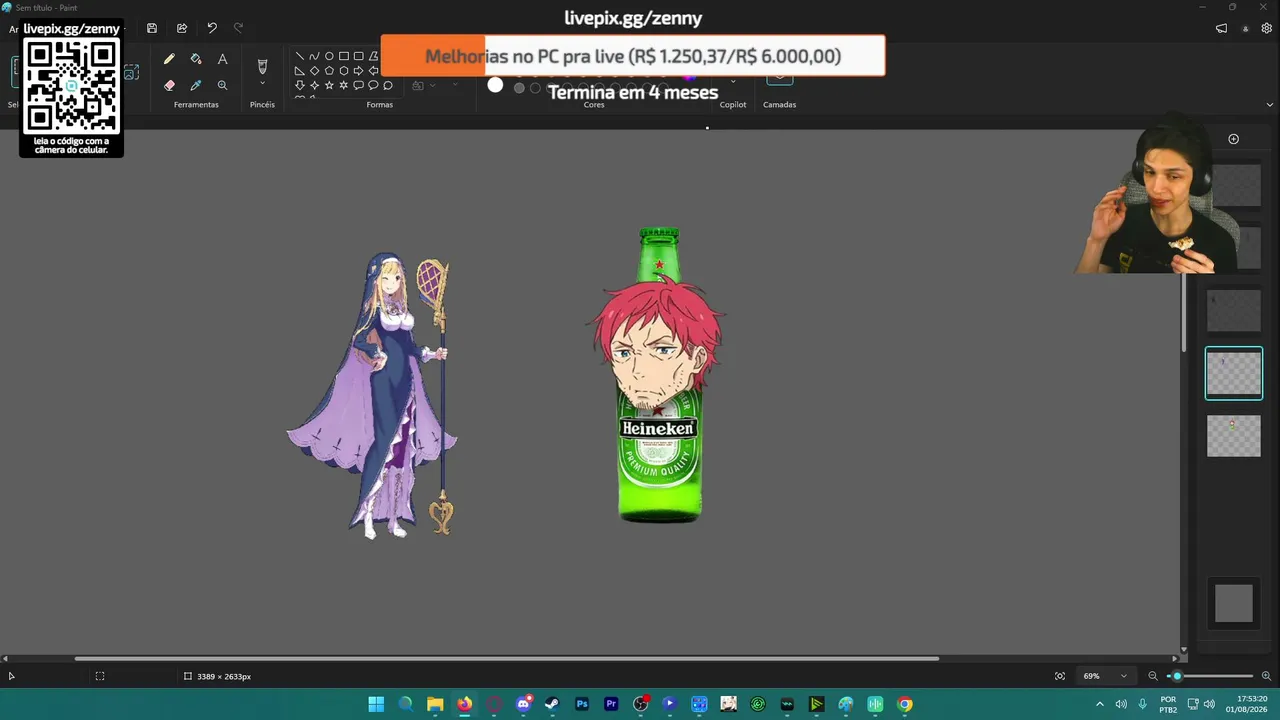Screen dimensions: 1280x720
Task: Show hidden system tray icons
Action: (x=1100, y=704)
